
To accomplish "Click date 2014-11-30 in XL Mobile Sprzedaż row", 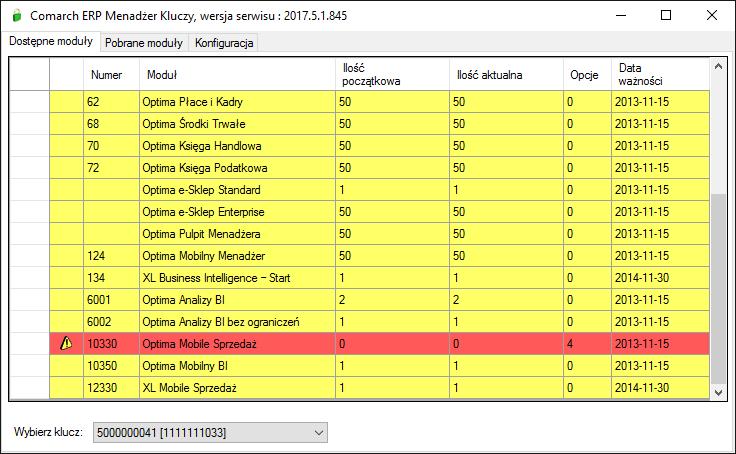I will (x=660, y=388).
